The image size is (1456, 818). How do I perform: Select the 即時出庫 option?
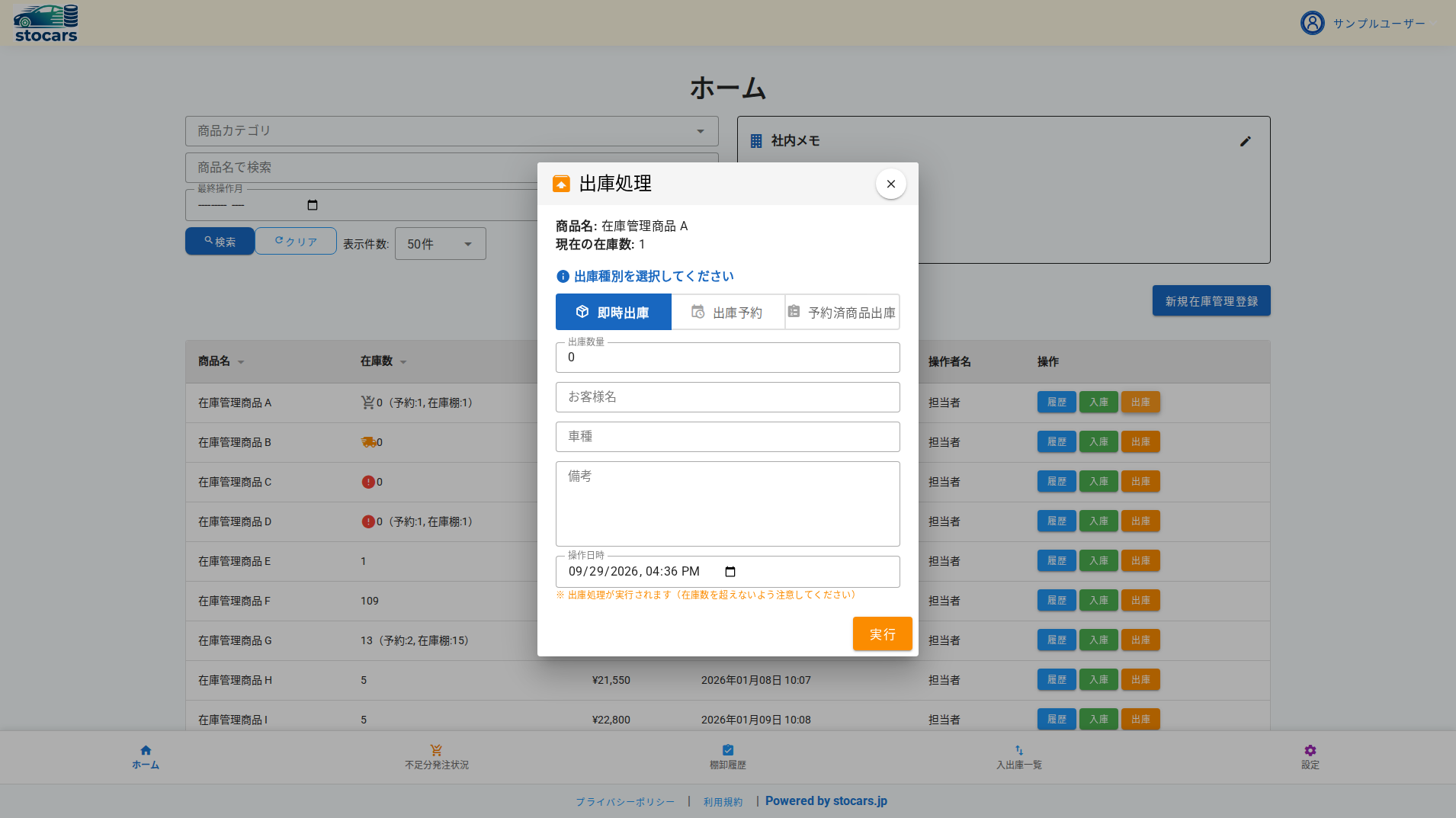pos(613,312)
